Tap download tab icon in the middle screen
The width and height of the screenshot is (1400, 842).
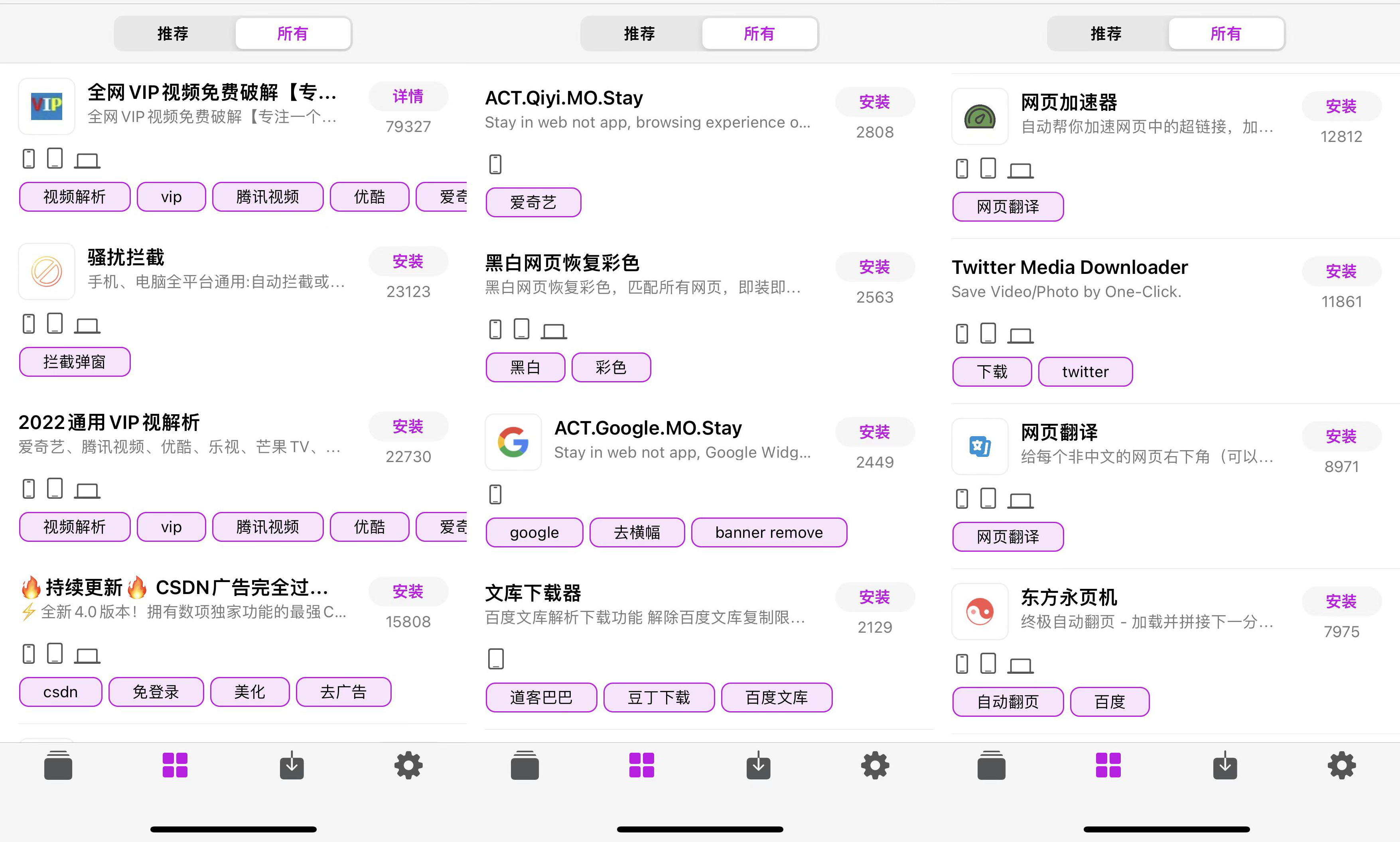[758, 765]
